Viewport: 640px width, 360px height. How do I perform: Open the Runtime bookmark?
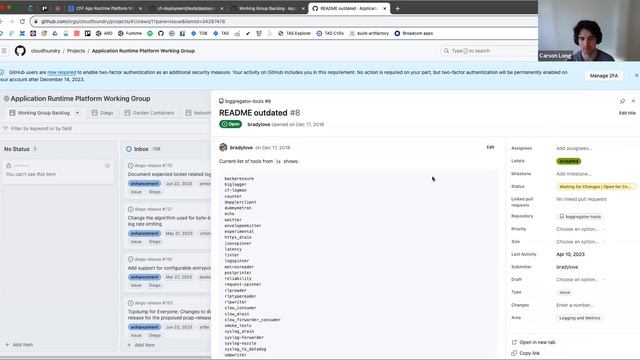(x=130, y=33)
